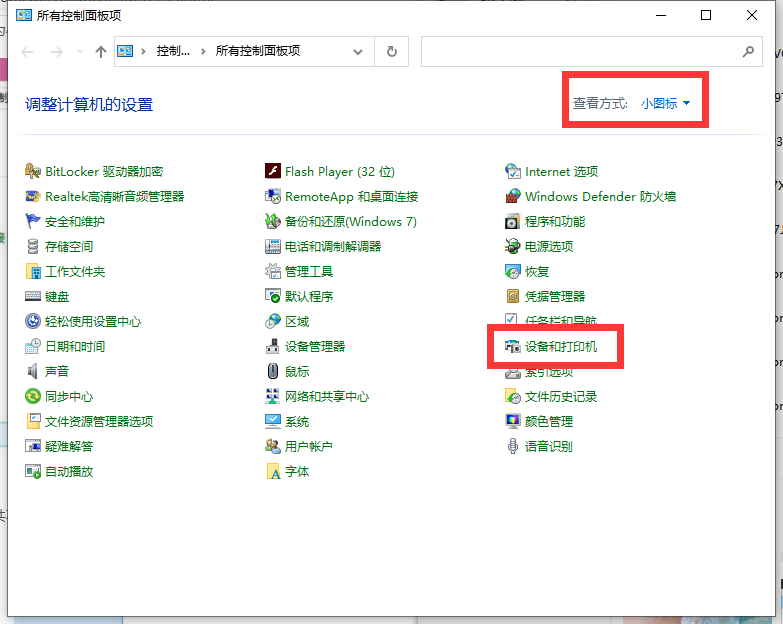Open the 声音 speaker icon
This screenshot has height=624, width=783.
(32, 371)
